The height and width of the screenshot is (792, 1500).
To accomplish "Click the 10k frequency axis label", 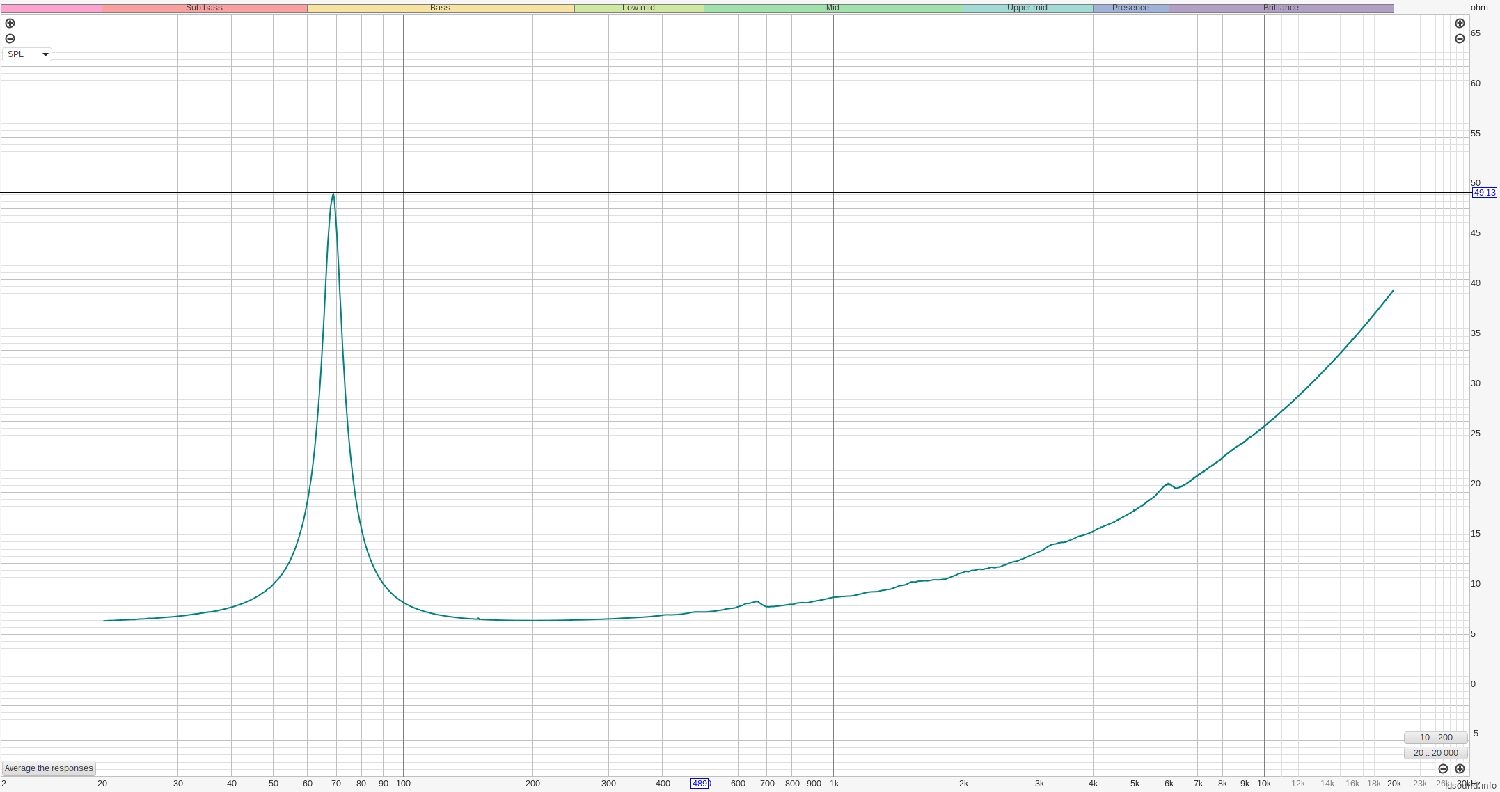I will coord(1265,783).
